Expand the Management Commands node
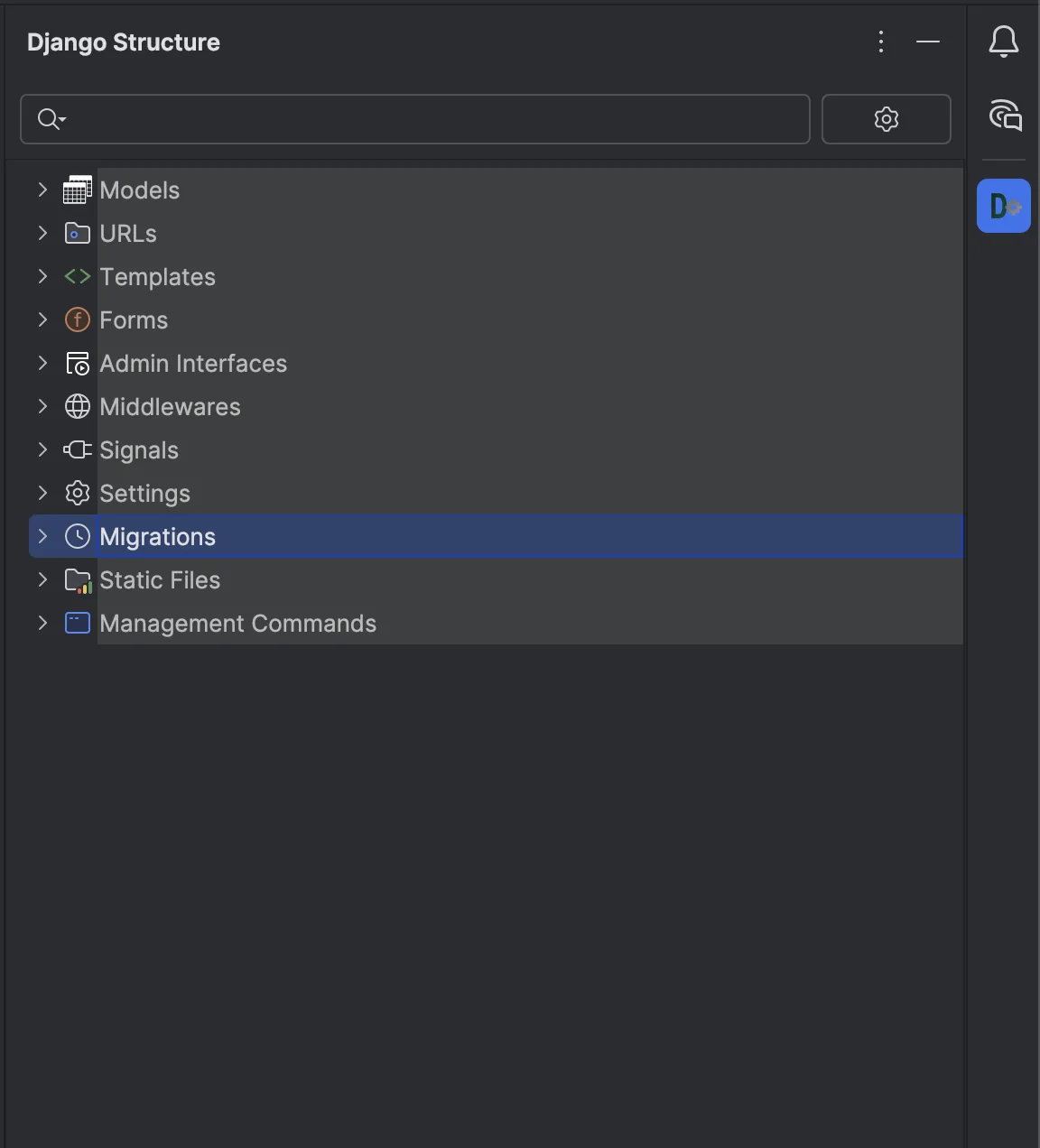 pos(42,623)
